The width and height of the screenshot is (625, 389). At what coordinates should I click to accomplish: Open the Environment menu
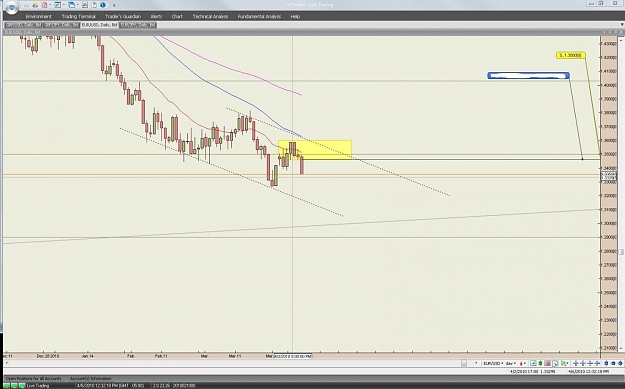39,16
